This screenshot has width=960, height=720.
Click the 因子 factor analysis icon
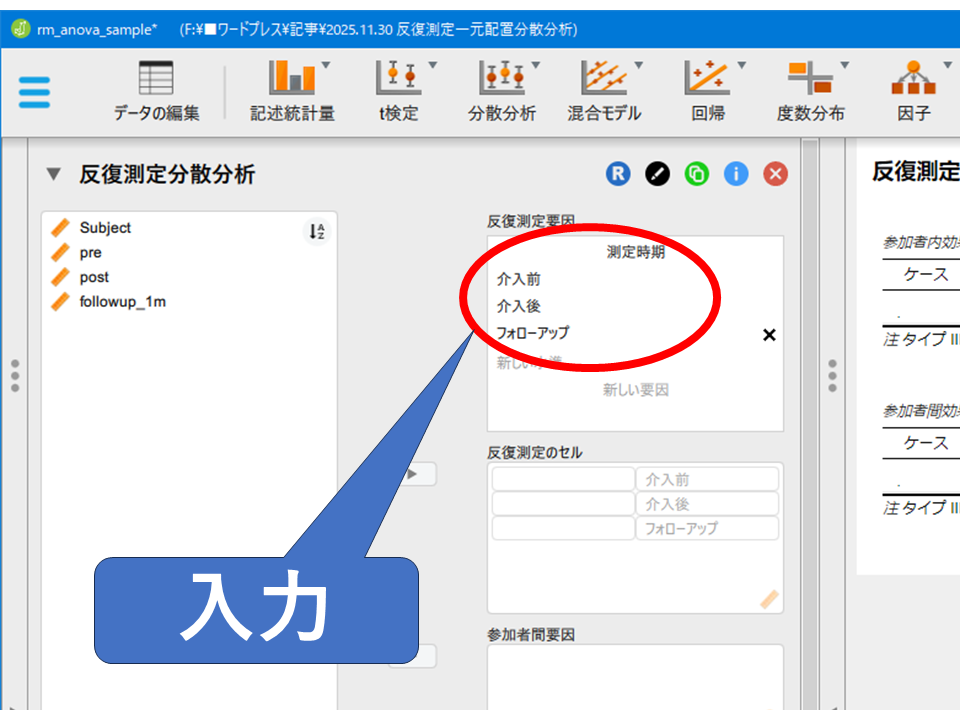[x=913, y=91]
